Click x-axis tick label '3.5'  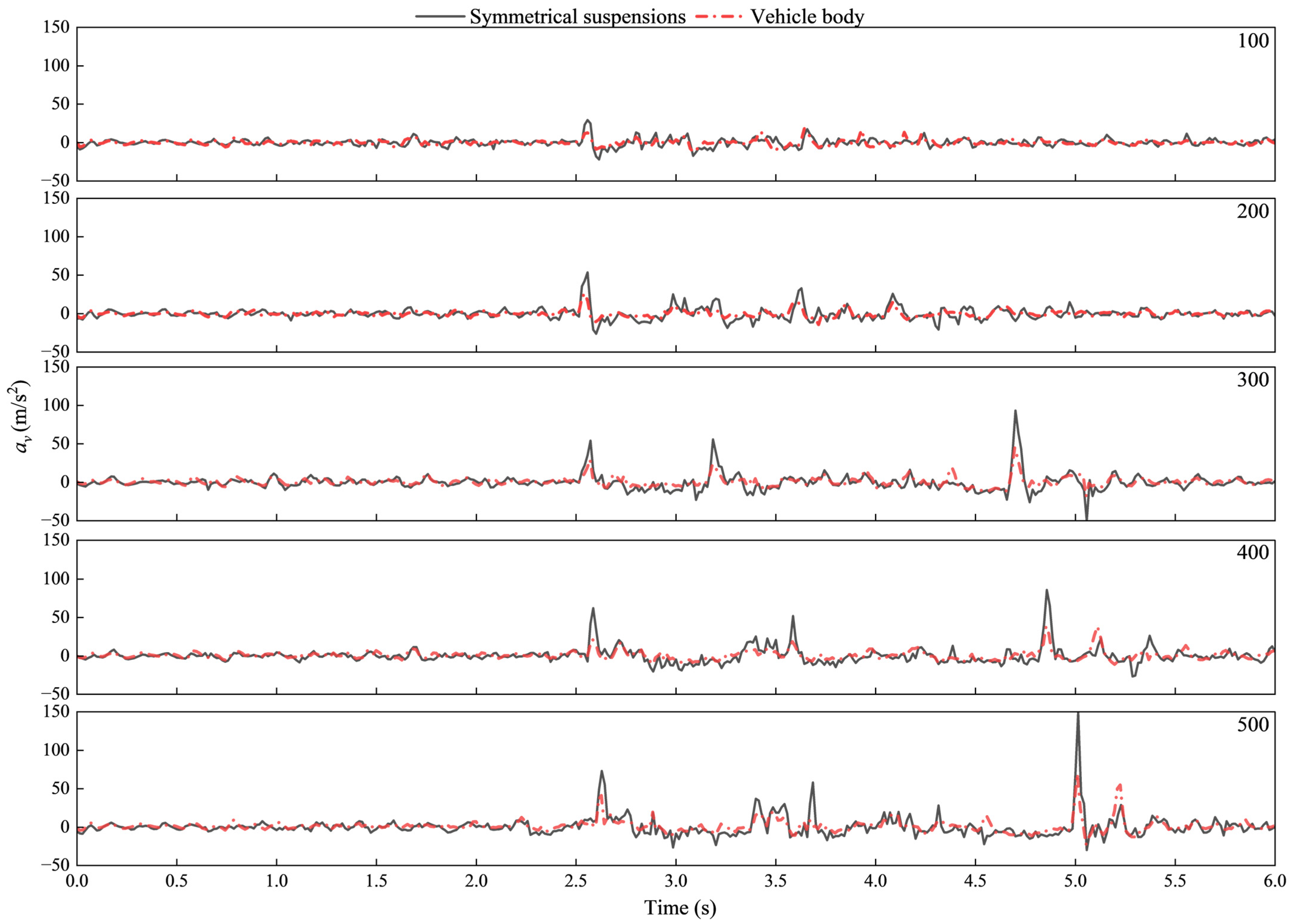tap(776, 881)
